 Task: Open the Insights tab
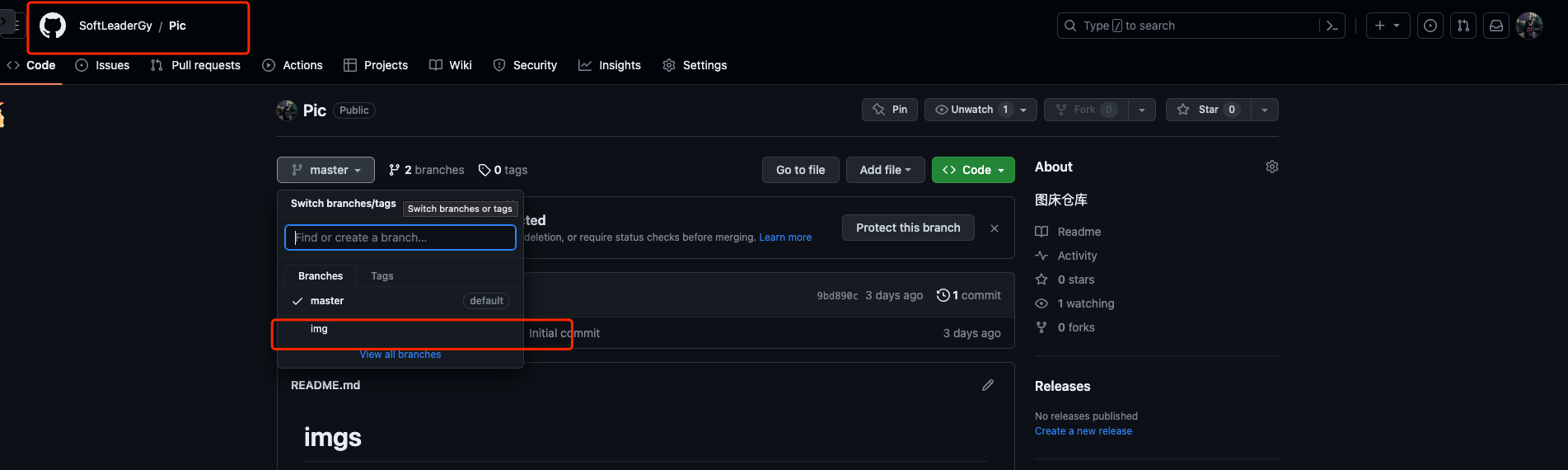[x=610, y=65]
